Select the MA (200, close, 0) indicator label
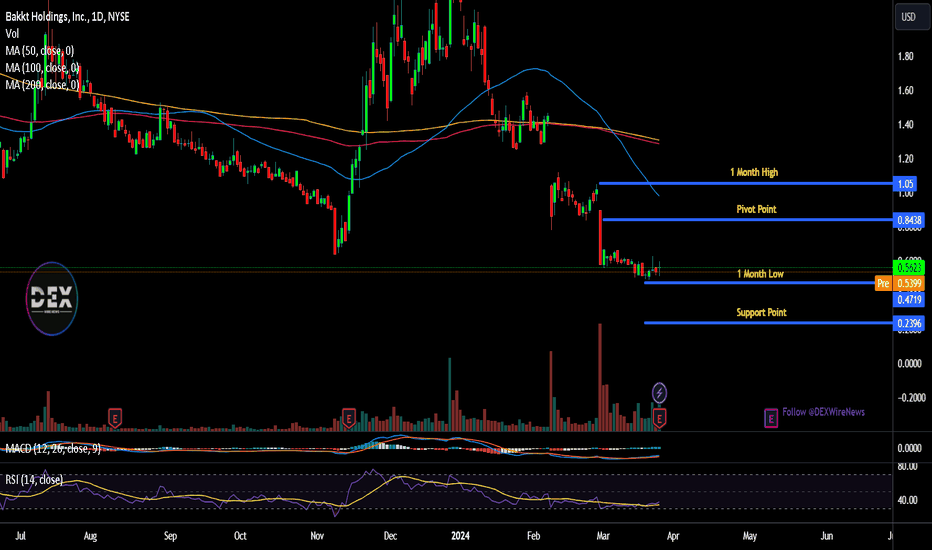This screenshot has width=932, height=550. [x=42, y=85]
